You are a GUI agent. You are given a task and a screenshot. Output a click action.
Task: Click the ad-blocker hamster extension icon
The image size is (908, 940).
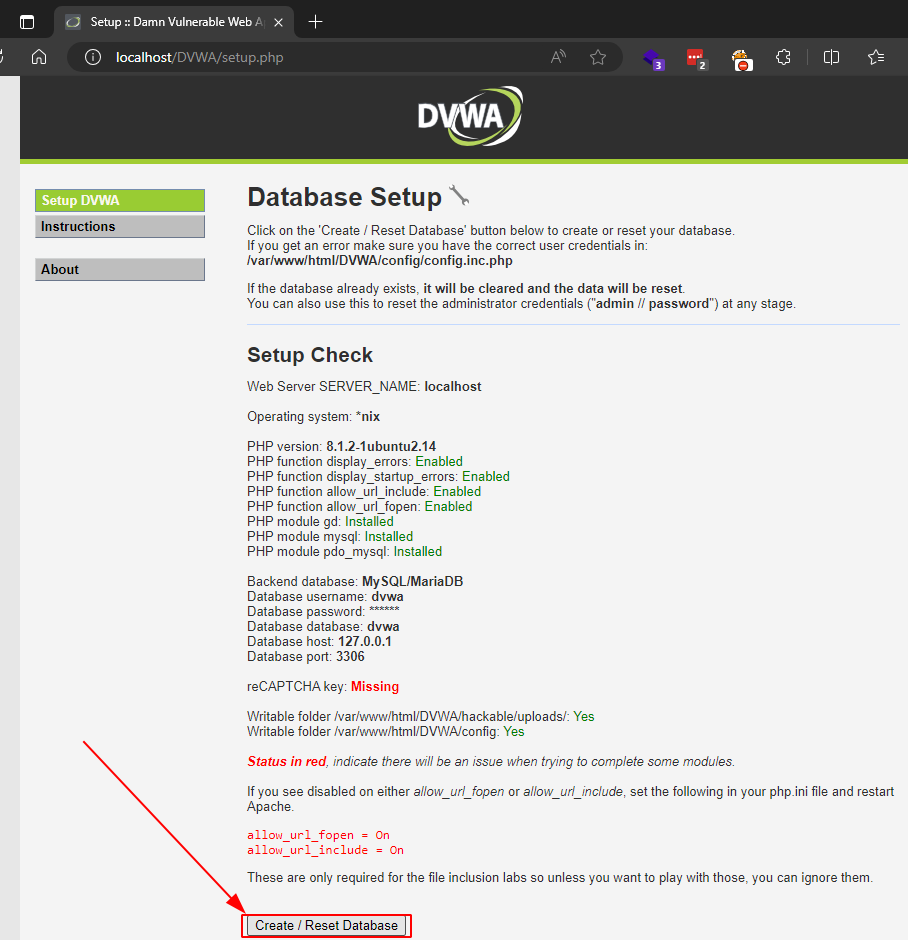(x=741, y=57)
